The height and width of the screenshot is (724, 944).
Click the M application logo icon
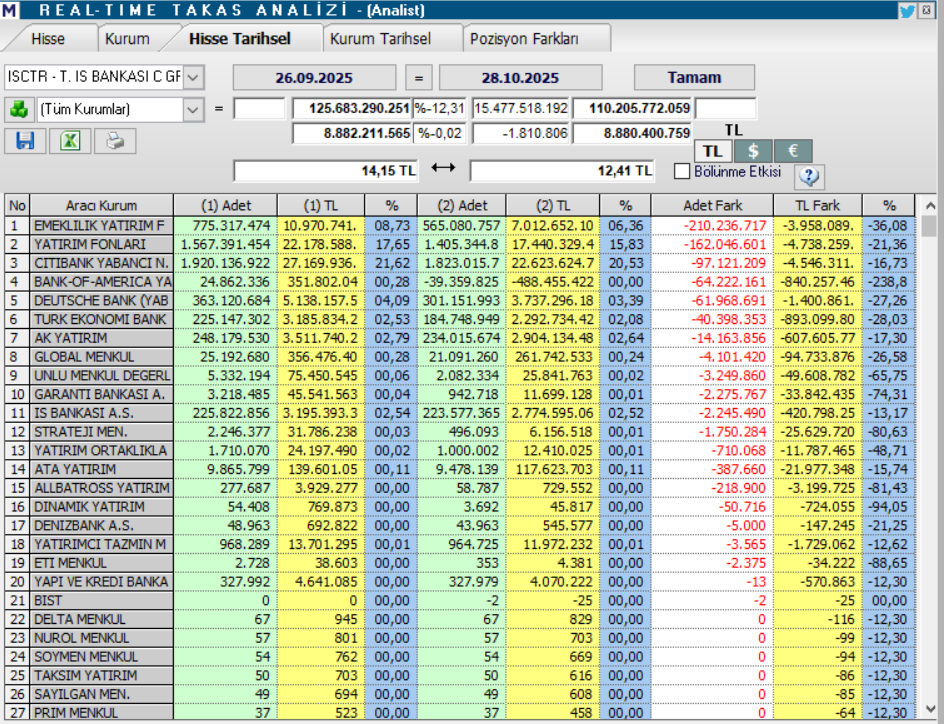(10, 11)
